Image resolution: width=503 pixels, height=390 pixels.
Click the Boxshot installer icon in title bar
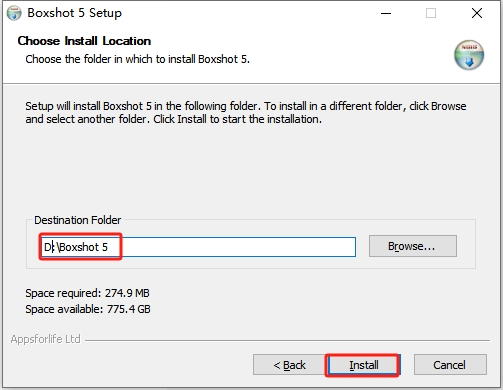point(14,13)
